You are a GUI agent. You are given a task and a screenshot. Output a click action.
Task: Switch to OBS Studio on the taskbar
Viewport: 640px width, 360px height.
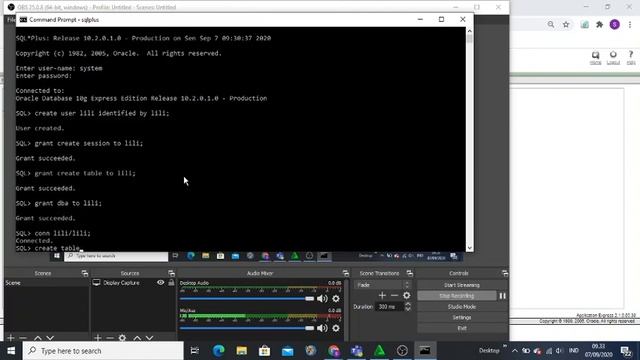(x=402, y=351)
